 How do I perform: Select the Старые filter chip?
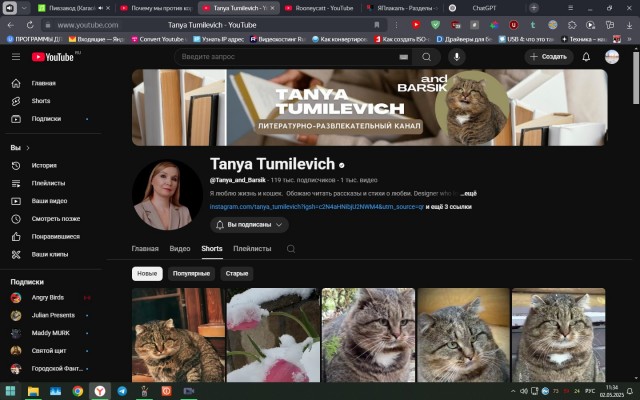237,273
